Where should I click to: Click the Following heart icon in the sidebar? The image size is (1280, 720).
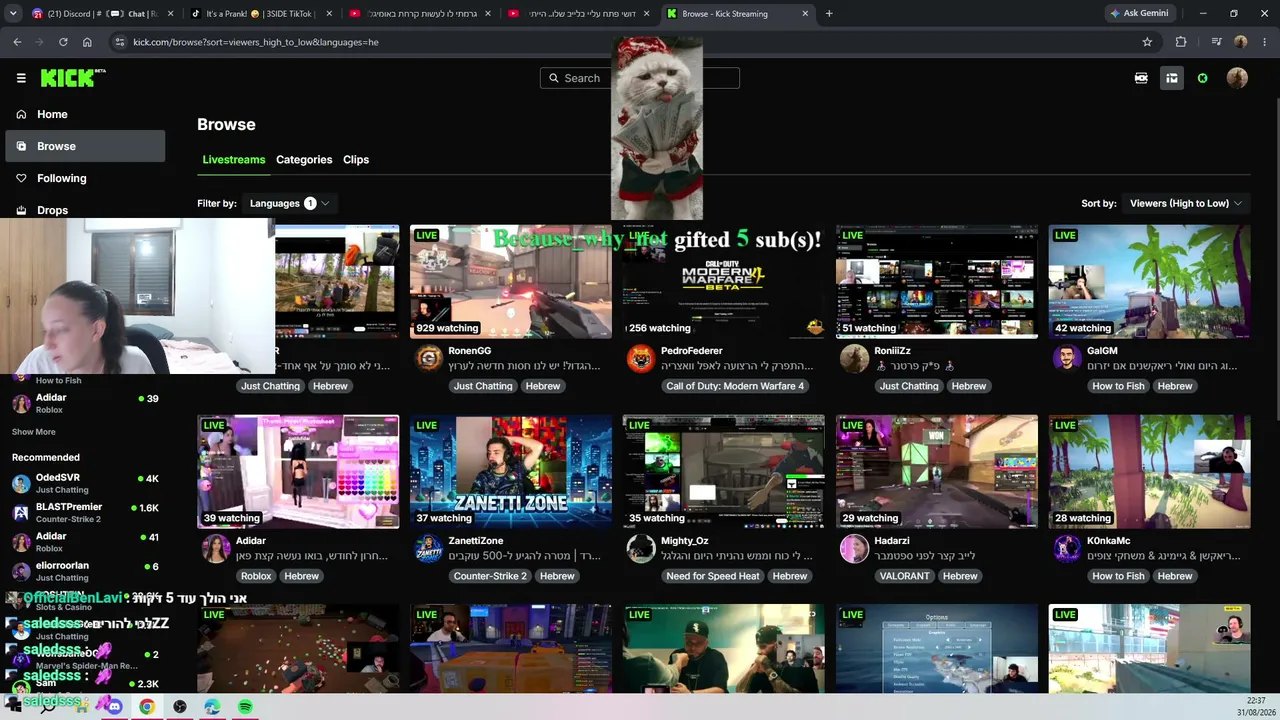(x=21, y=178)
